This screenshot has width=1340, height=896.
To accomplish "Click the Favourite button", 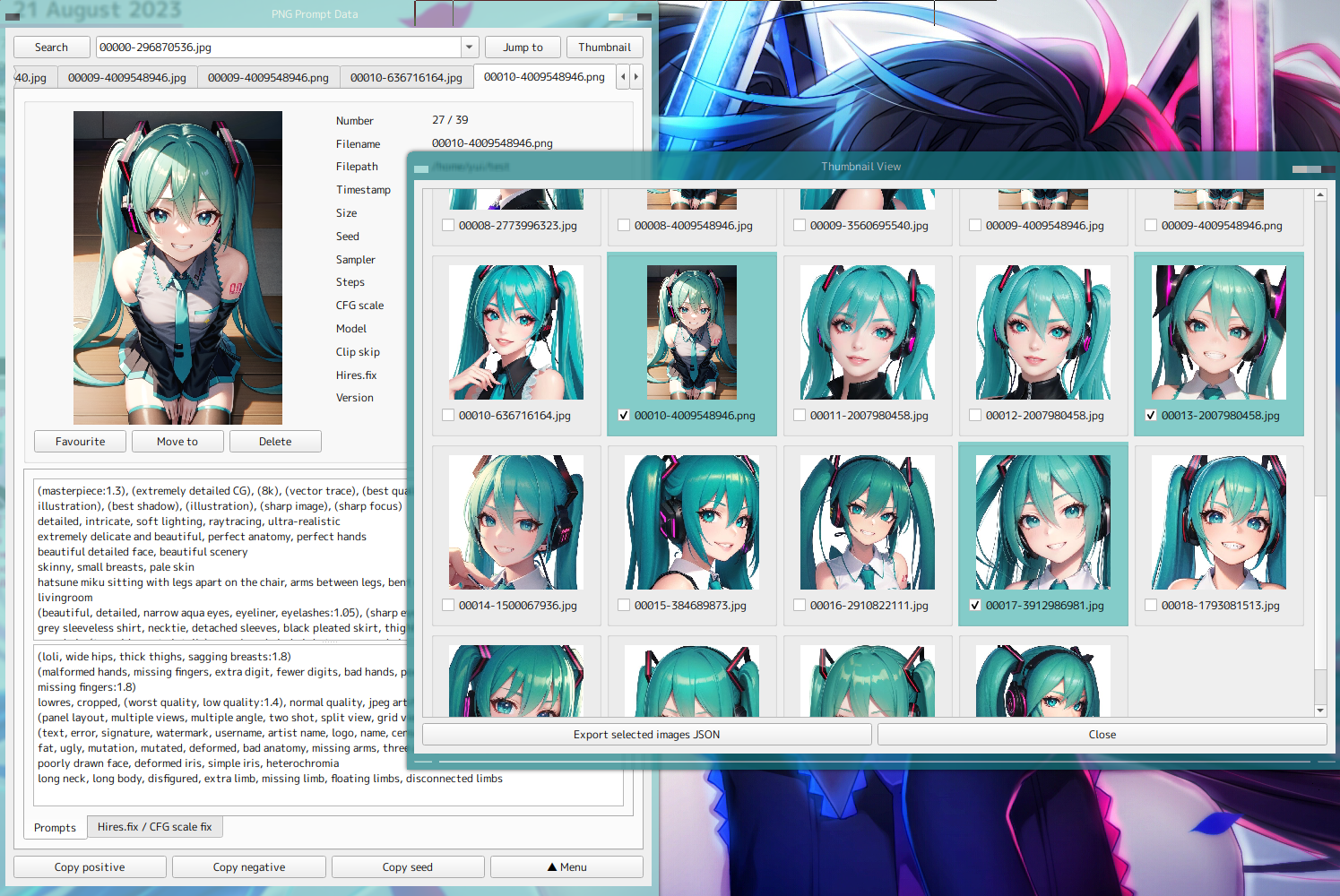I will tap(80, 442).
